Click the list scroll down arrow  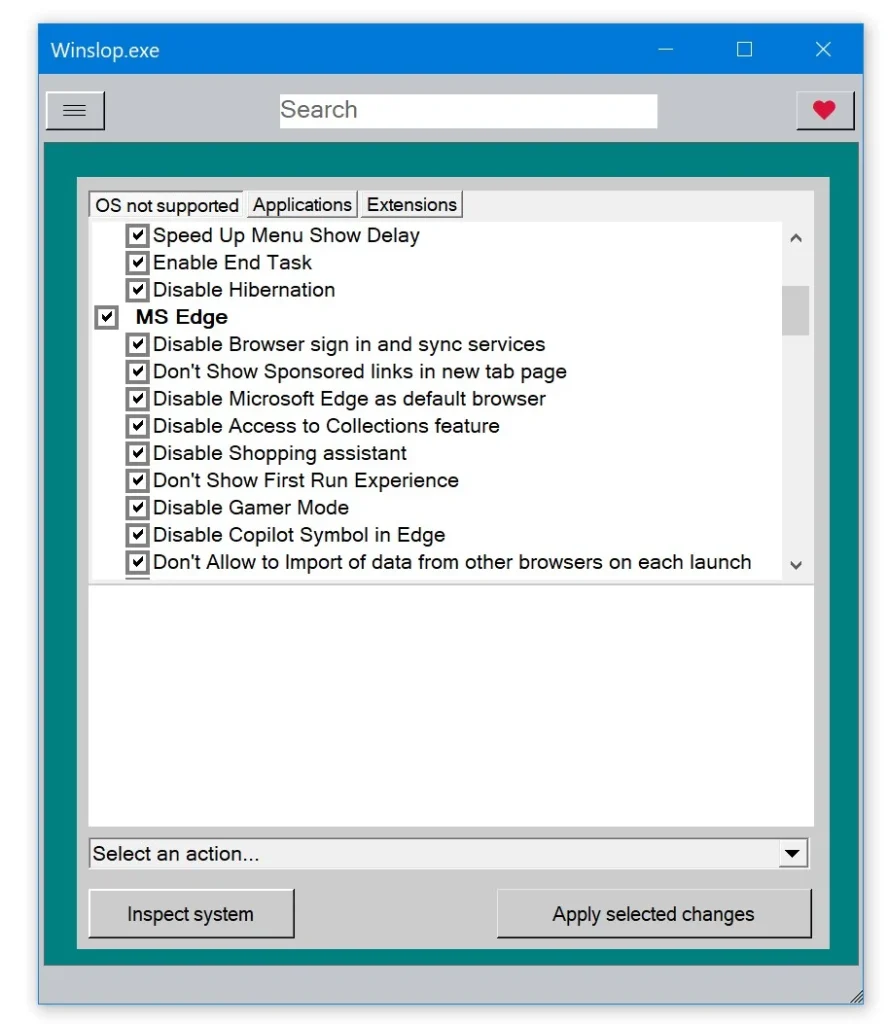click(x=796, y=565)
